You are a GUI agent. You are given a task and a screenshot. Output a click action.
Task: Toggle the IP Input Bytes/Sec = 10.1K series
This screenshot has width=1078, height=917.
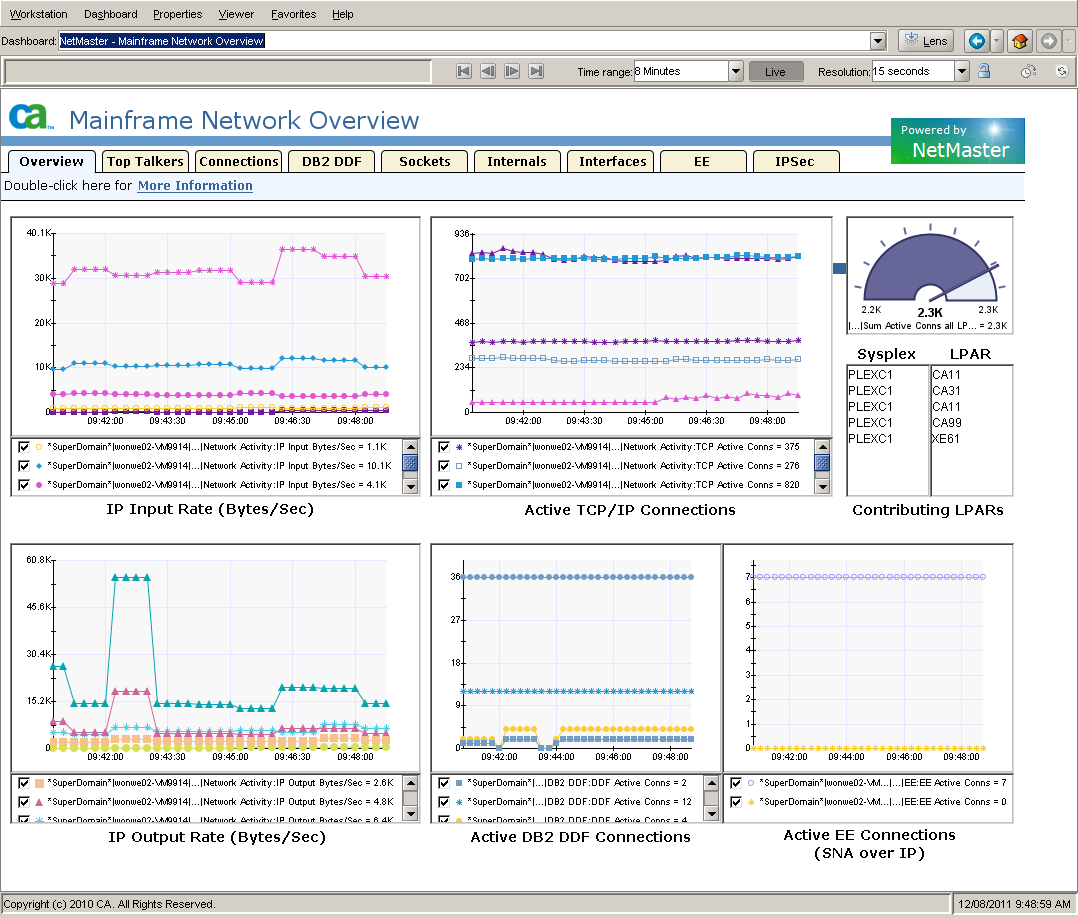(24, 466)
